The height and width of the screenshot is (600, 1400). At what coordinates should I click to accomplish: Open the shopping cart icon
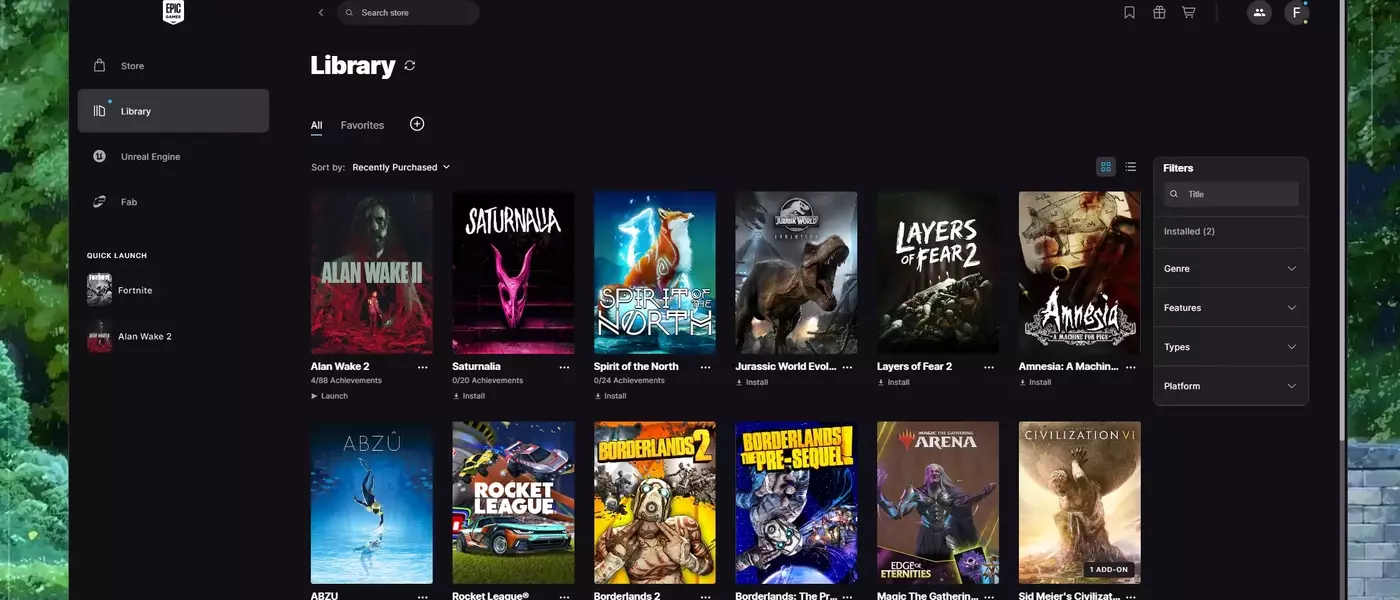1188,13
